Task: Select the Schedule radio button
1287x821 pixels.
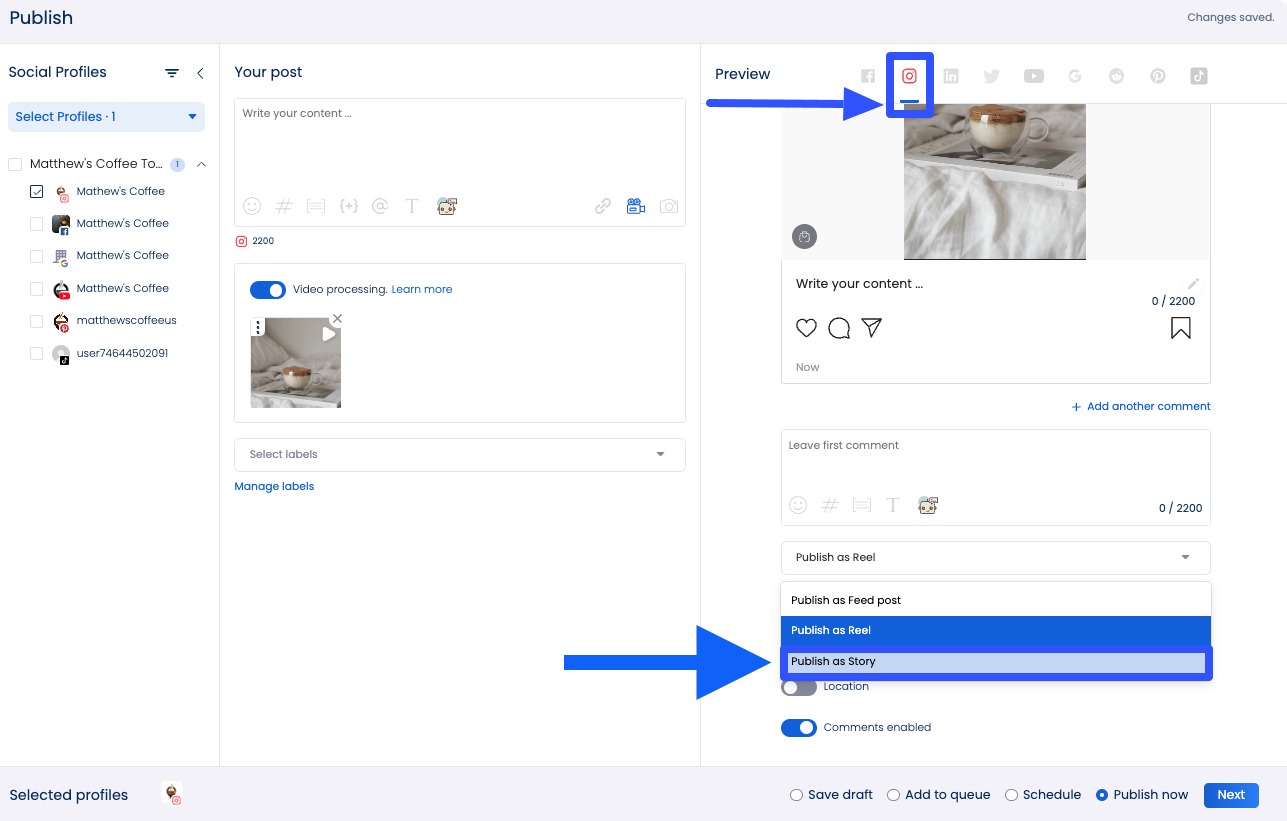Action: [1012, 795]
